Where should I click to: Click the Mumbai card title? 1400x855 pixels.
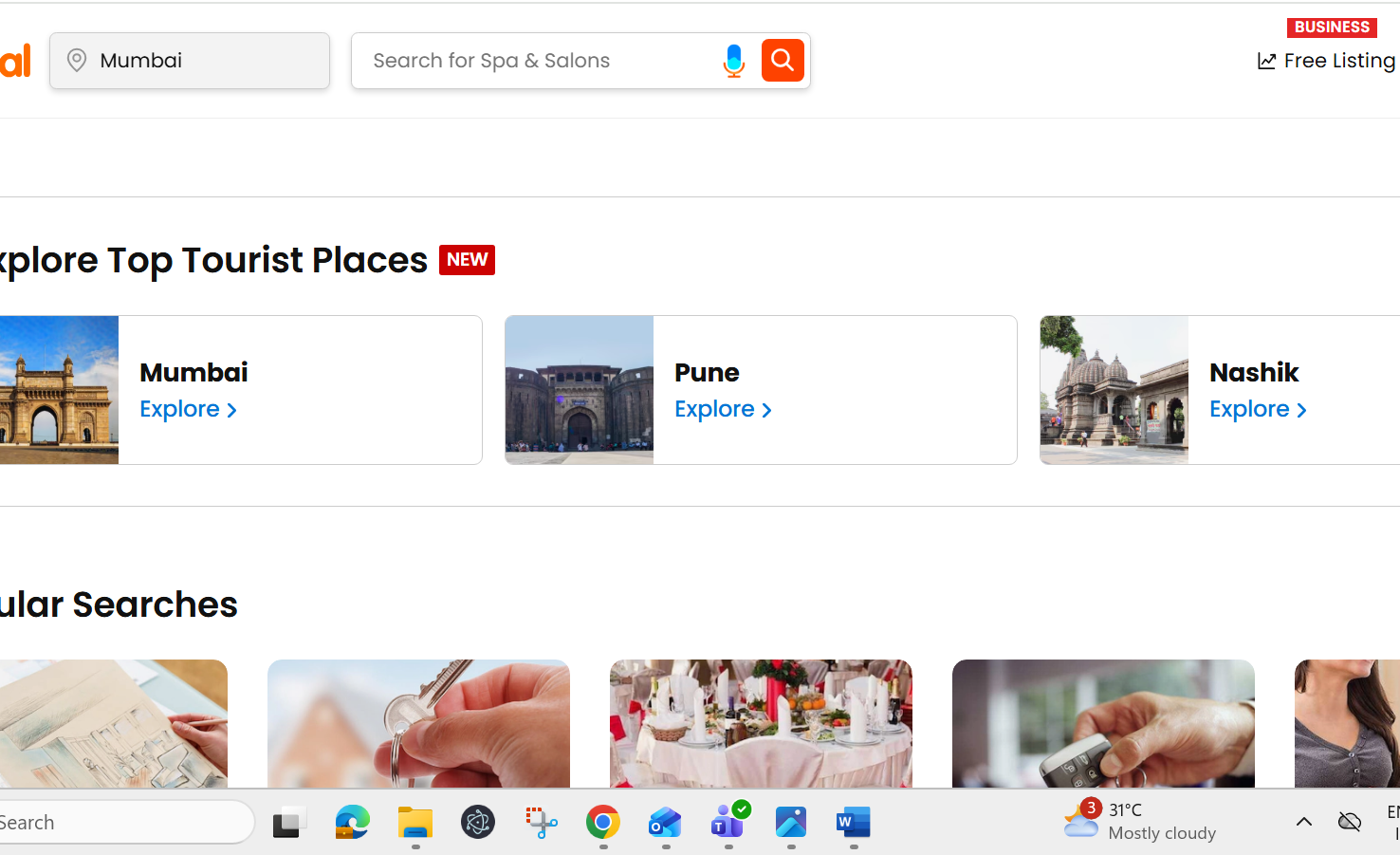[x=193, y=372]
